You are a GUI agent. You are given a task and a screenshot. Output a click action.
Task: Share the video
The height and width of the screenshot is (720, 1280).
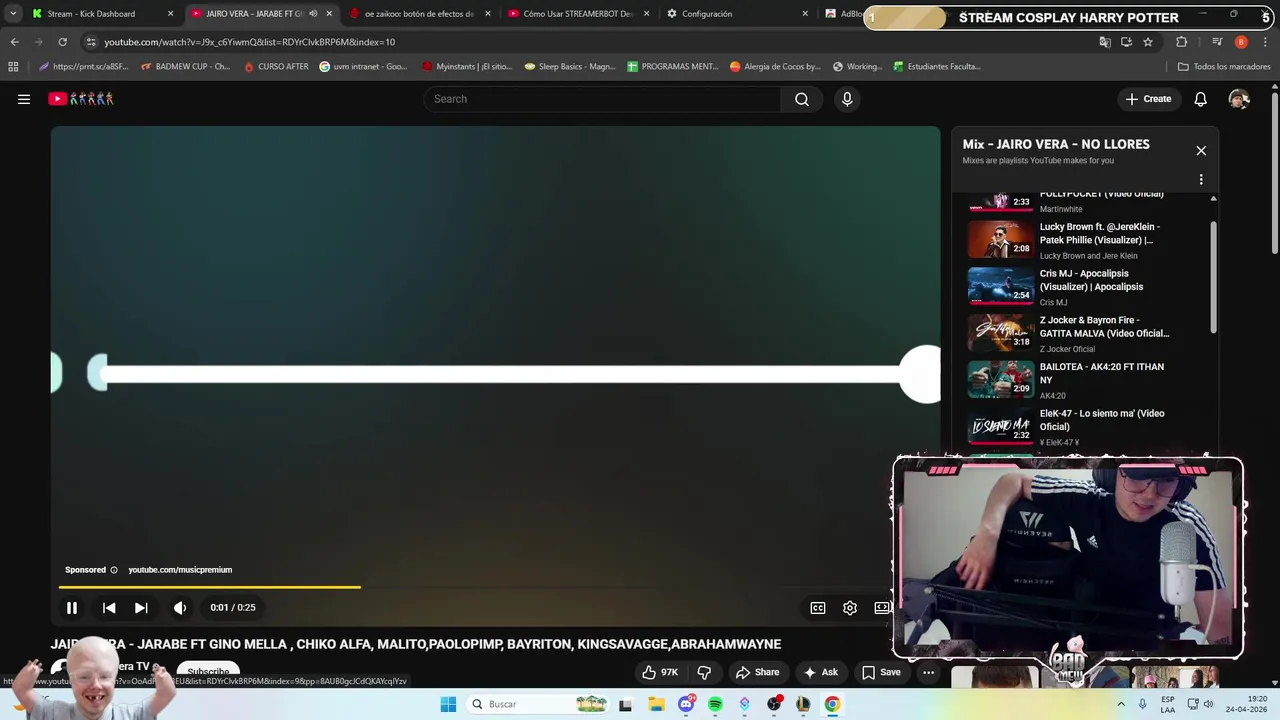tap(756, 672)
